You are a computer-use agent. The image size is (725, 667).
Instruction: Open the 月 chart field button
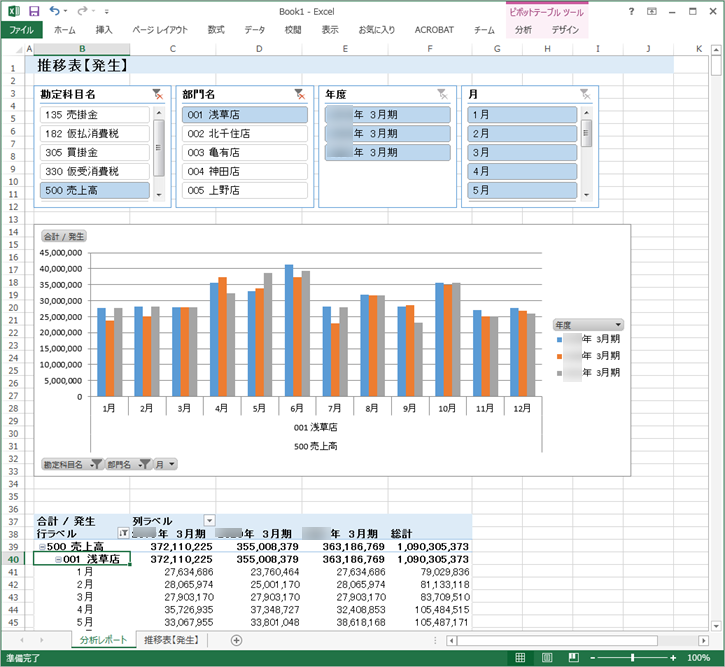coord(166,464)
